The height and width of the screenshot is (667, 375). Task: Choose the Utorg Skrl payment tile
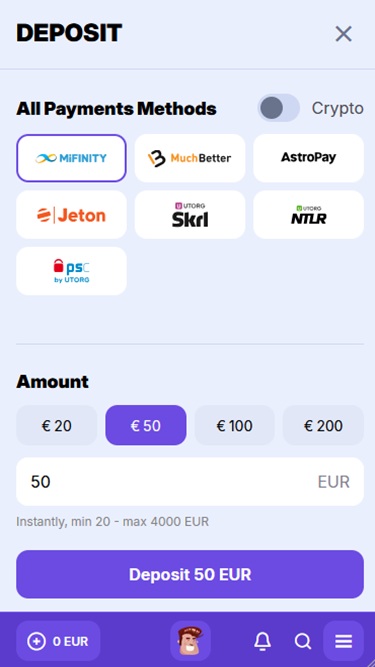point(190,215)
